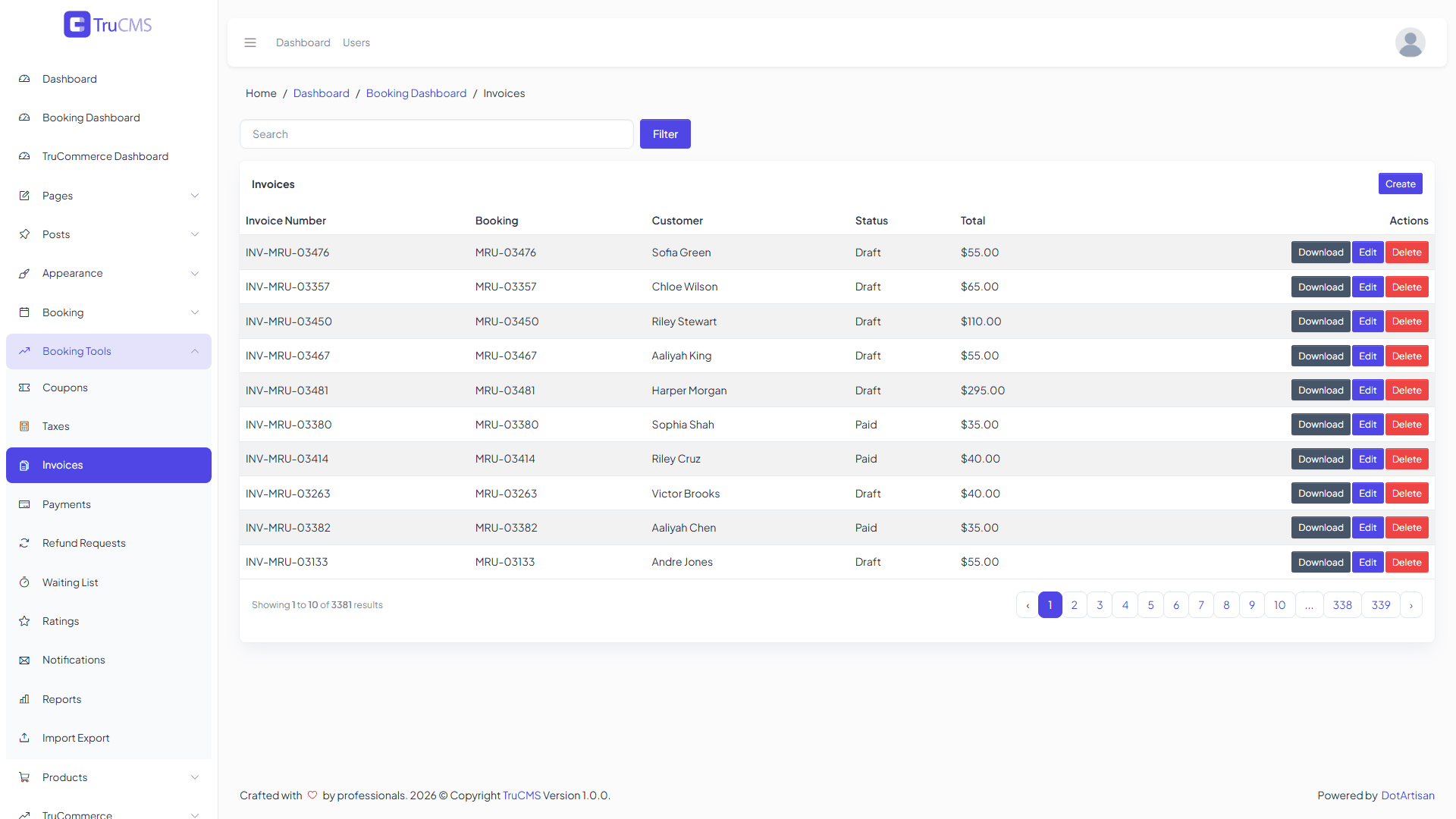
Task: Click the Payments card icon
Action: click(24, 504)
